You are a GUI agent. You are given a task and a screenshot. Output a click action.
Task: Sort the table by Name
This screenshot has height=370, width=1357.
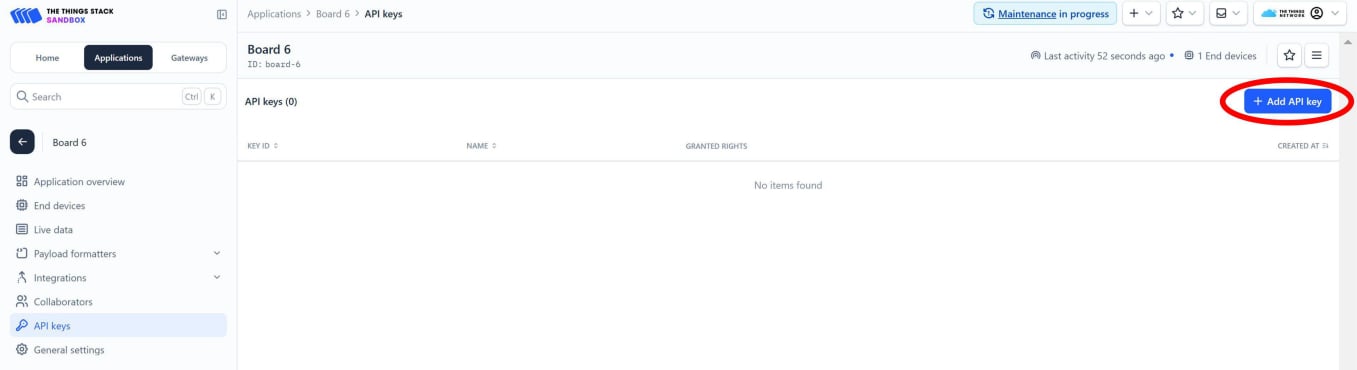click(x=481, y=146)
